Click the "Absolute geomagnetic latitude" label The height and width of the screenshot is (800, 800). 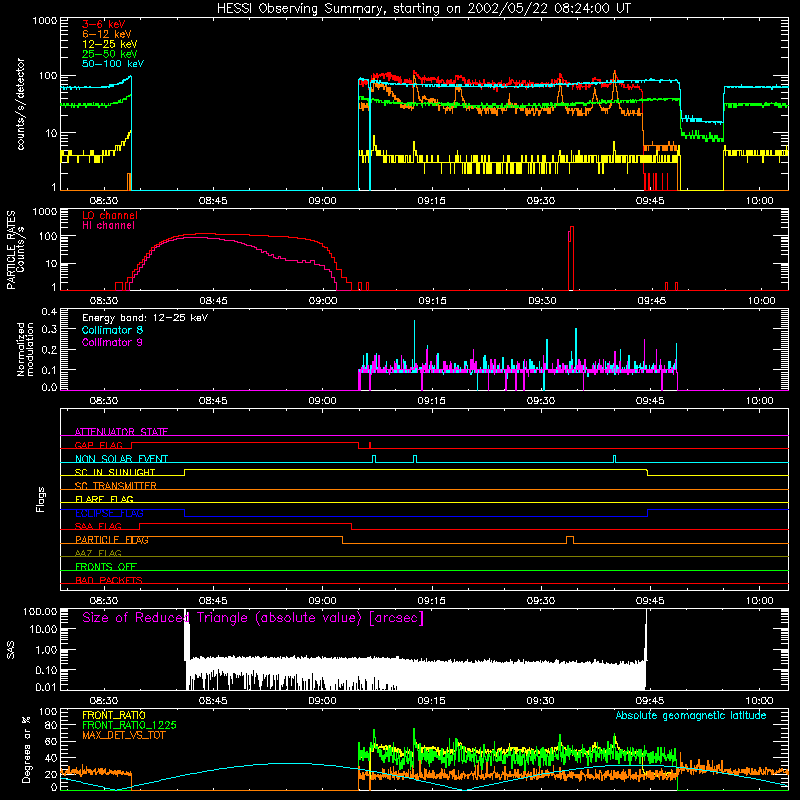[x=691, y=716]
